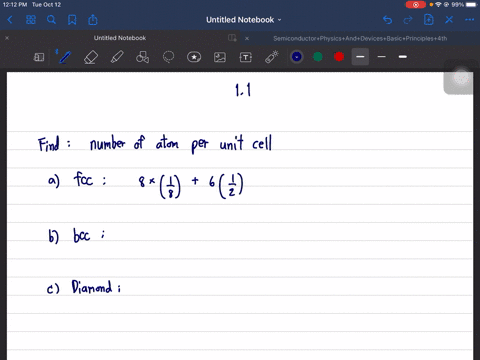
Task: Choose the green pen color
Action: click(318, 57)
